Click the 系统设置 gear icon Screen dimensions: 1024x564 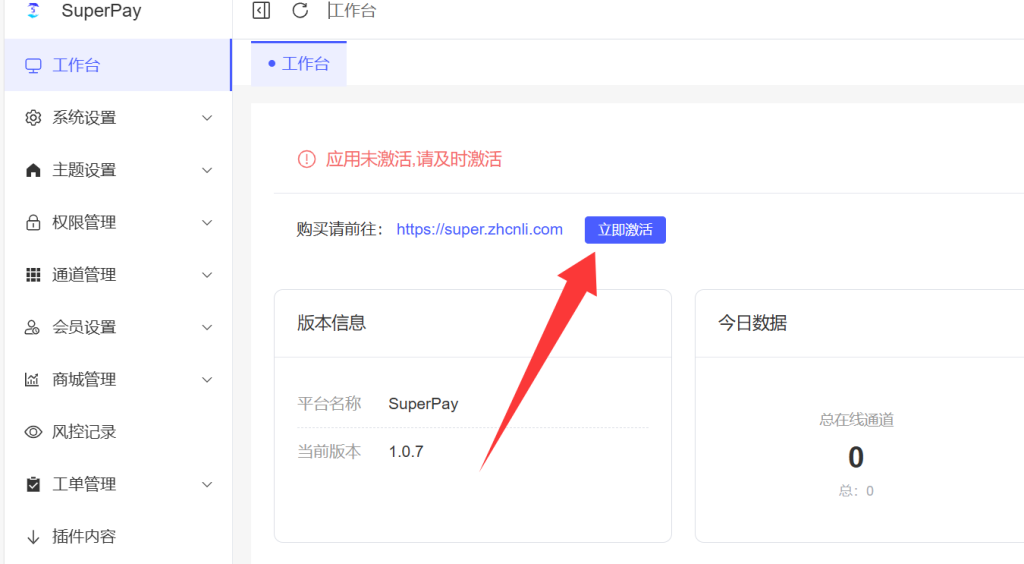tap(33, 118)
